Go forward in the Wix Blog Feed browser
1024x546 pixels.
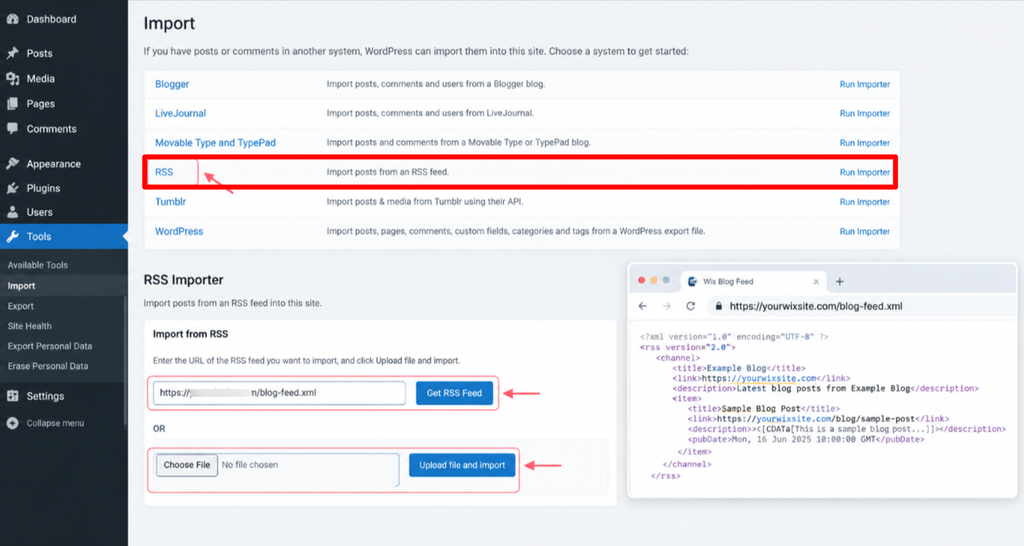[667, 306]
